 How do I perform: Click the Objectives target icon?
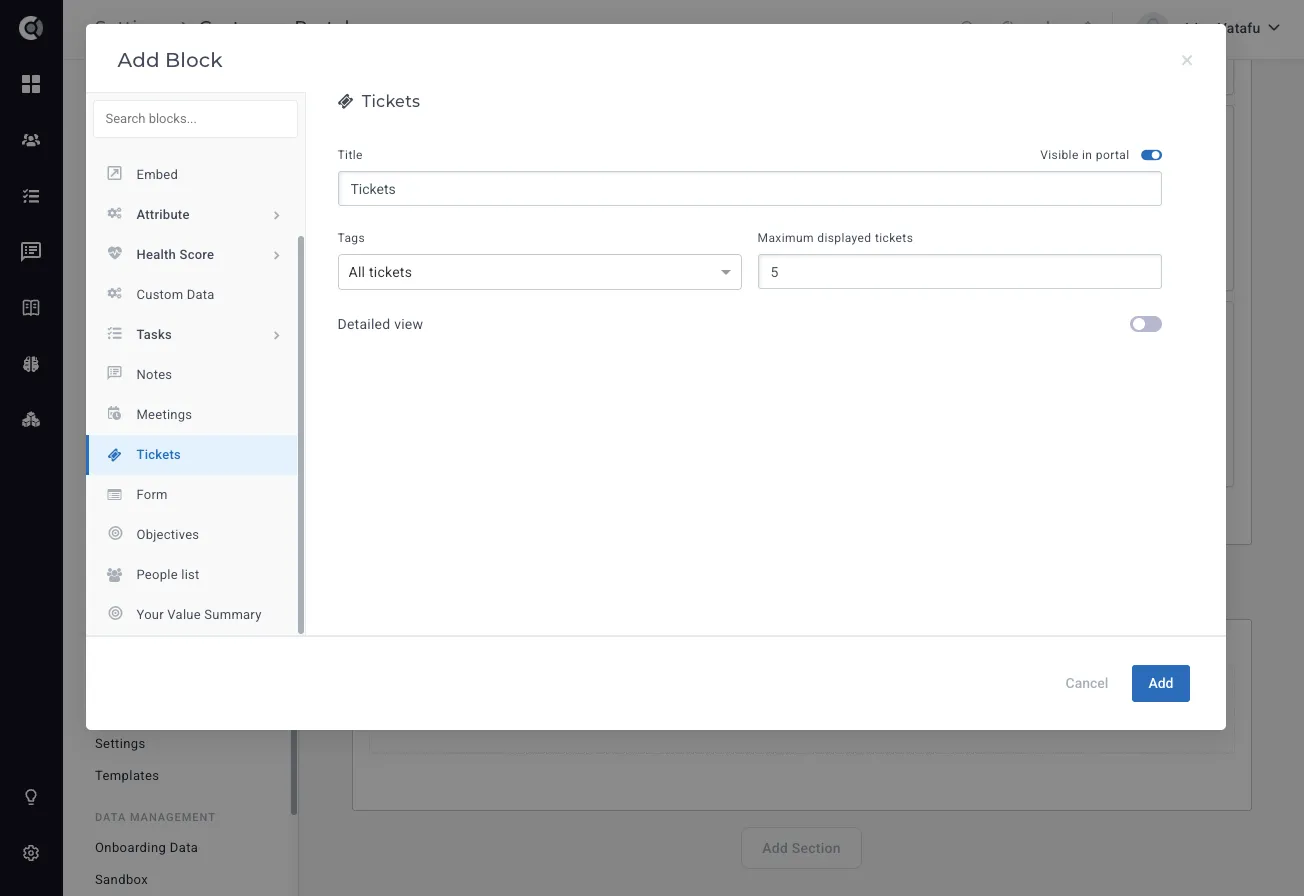coord(115,534)
